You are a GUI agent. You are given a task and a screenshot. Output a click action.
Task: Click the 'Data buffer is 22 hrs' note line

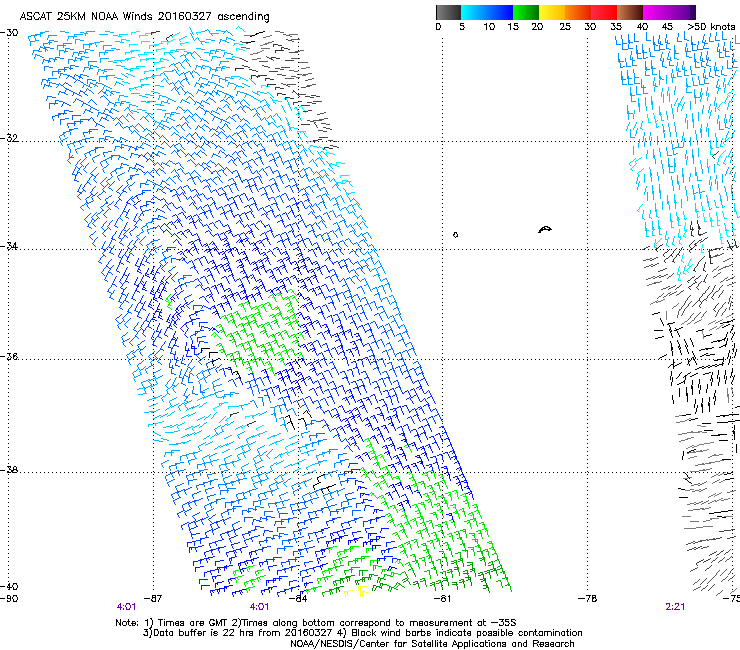362,633
